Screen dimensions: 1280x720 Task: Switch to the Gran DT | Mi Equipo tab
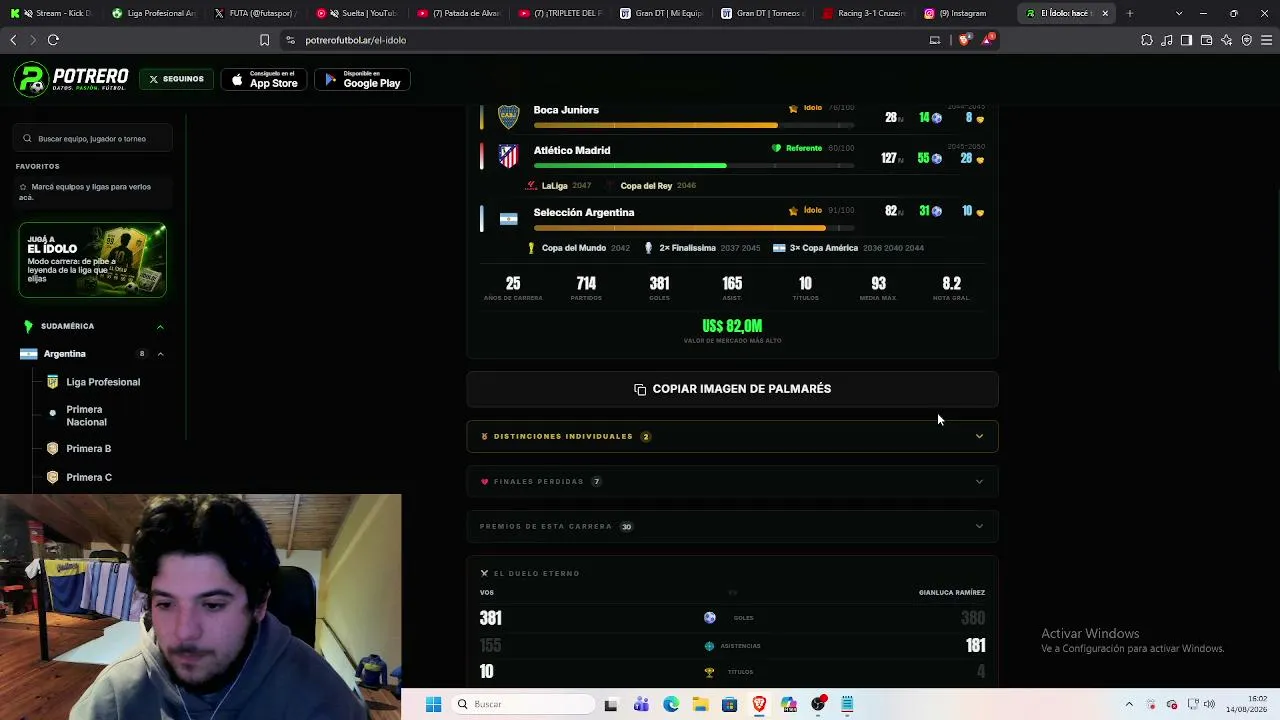pyautogui.click(x=661, y=13)
